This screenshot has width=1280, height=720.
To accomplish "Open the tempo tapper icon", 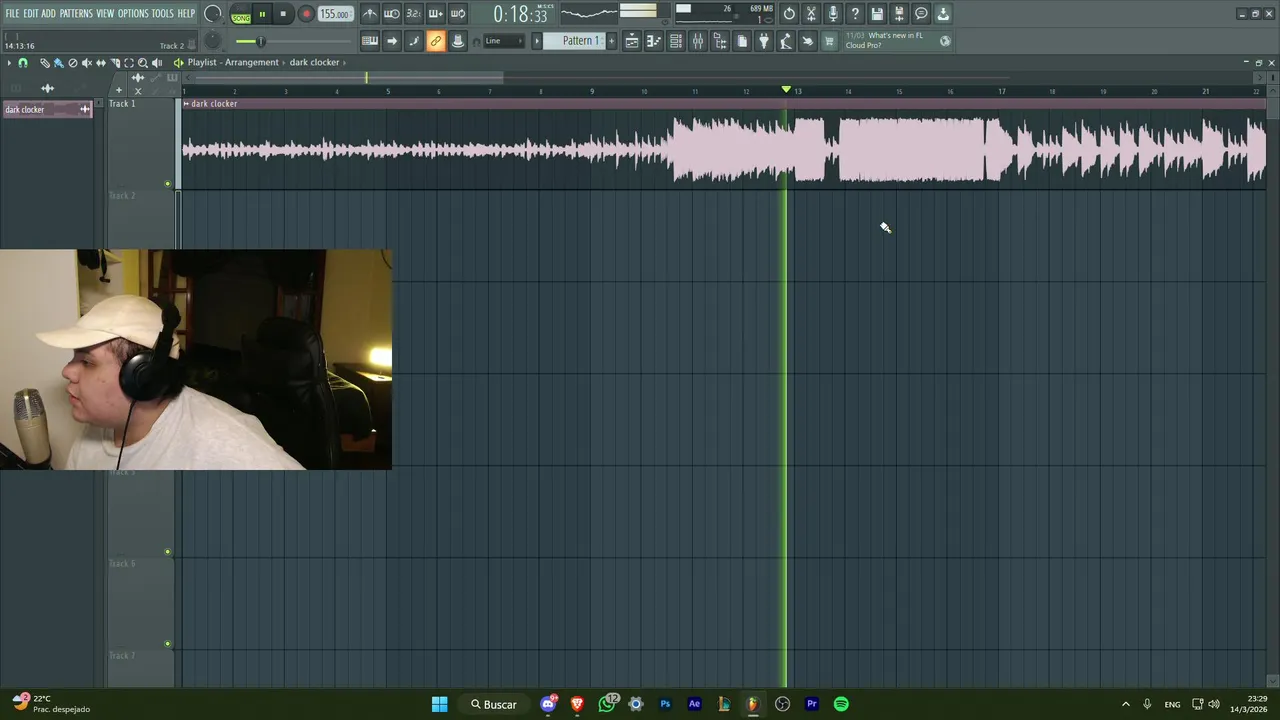I will click(786, 41).
